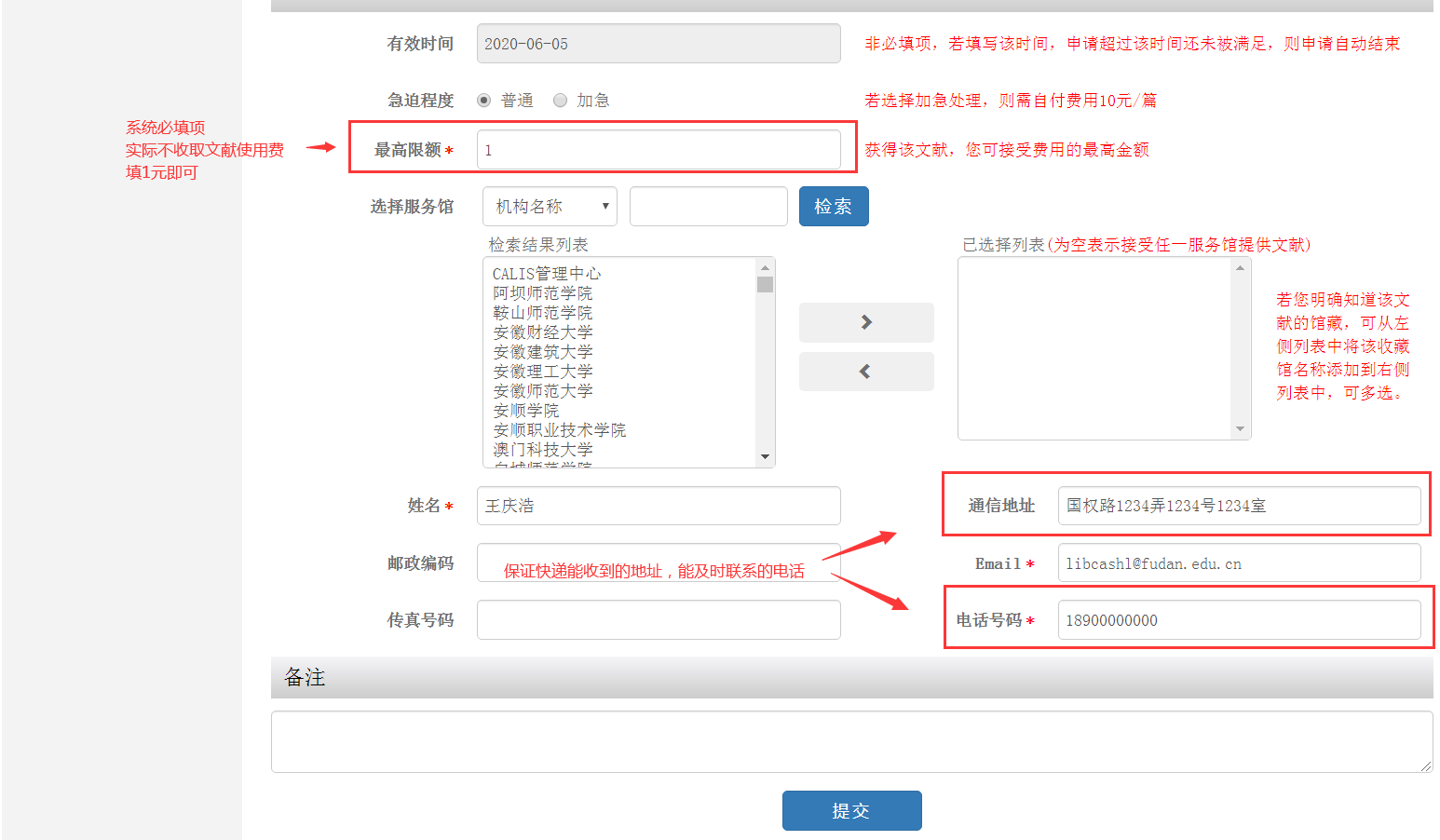This screenshot has height=840, width=1440.
Task: Click into the 备注 text area
Action: 850,741
